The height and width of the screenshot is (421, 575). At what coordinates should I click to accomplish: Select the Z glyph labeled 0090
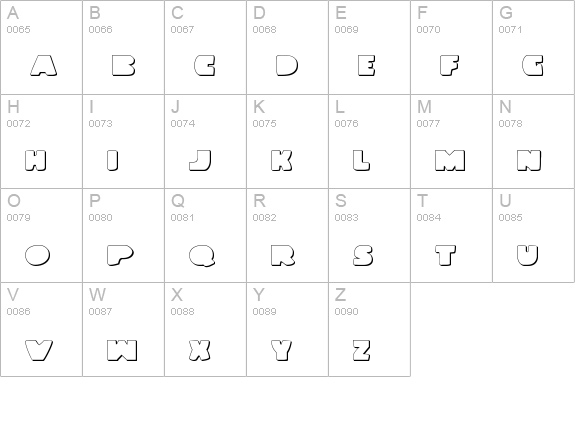(x=370, y=329)
